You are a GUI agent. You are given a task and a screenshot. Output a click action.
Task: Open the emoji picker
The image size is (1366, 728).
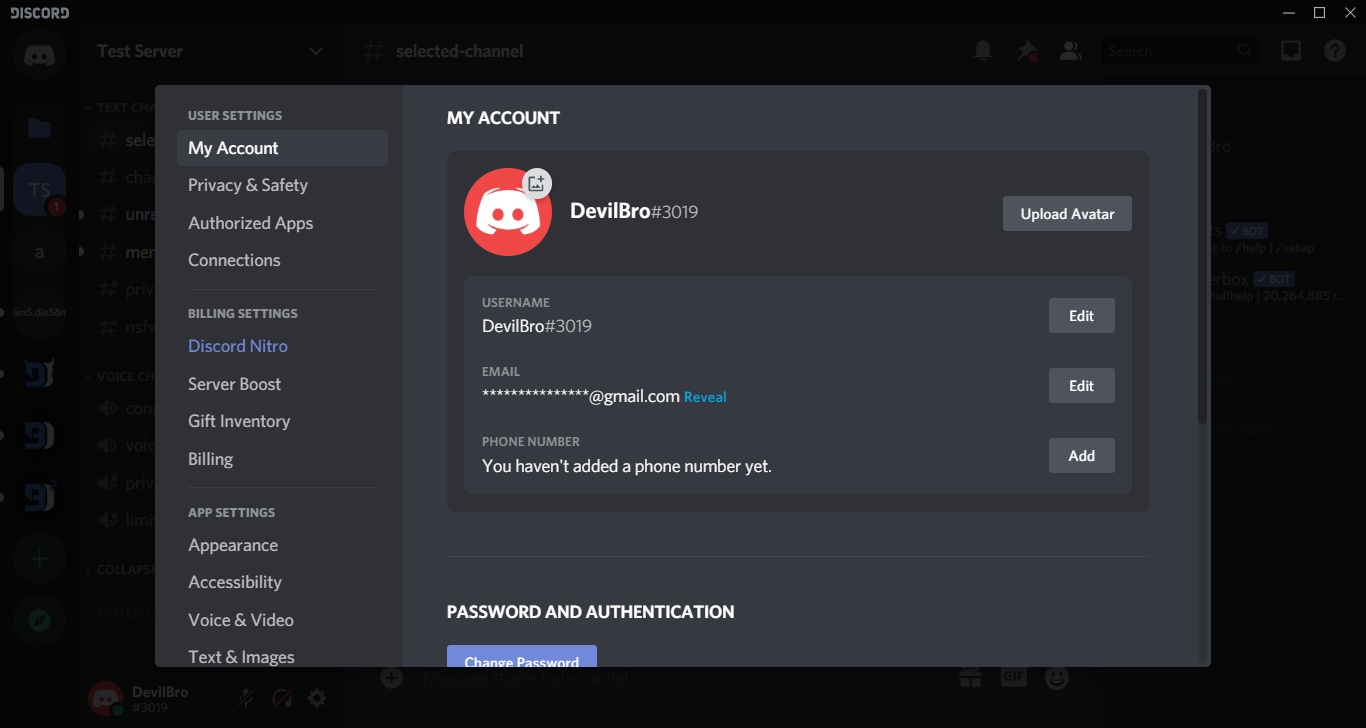1056,678
